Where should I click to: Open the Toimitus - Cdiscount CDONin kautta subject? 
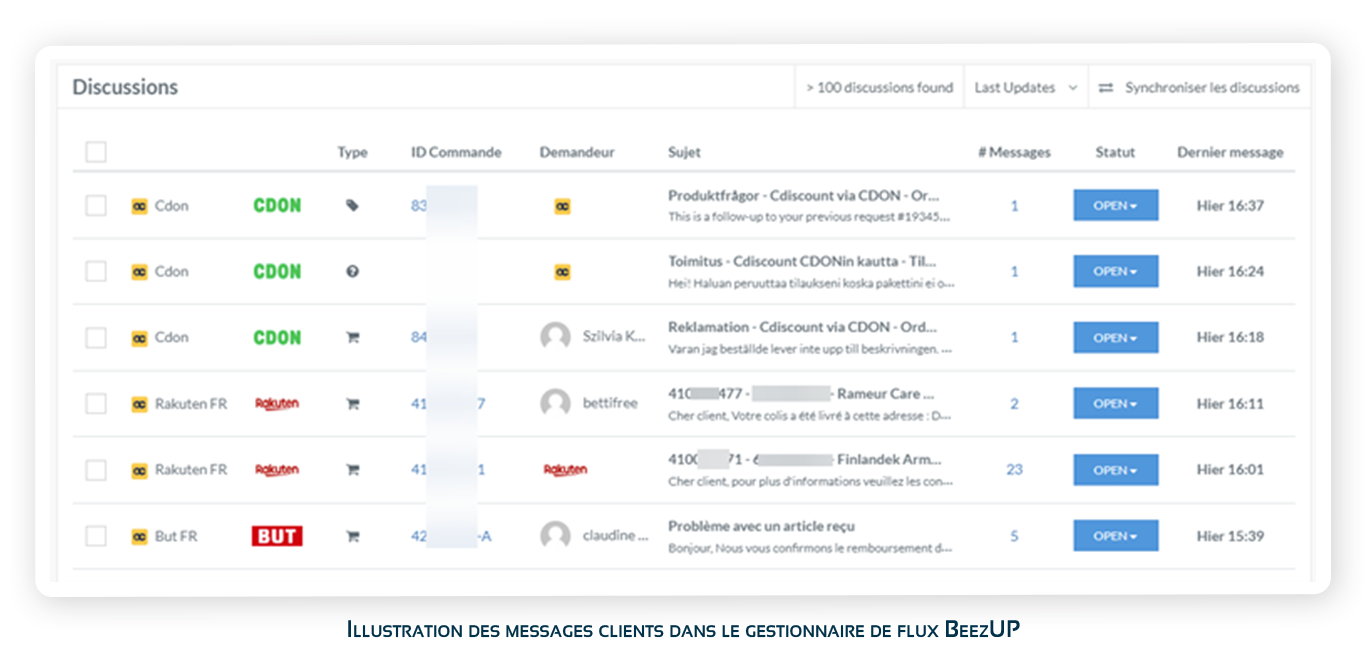(803, 262)
